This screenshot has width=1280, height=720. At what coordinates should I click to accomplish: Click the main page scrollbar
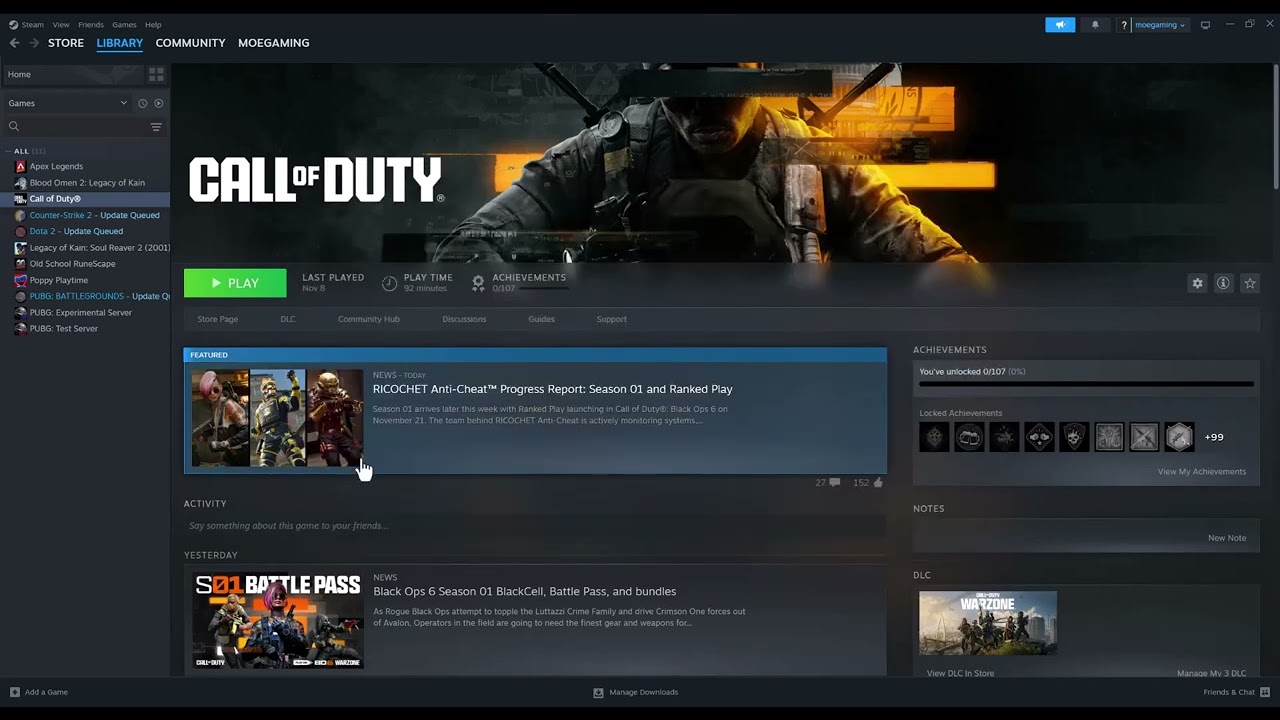point(1275,125)
